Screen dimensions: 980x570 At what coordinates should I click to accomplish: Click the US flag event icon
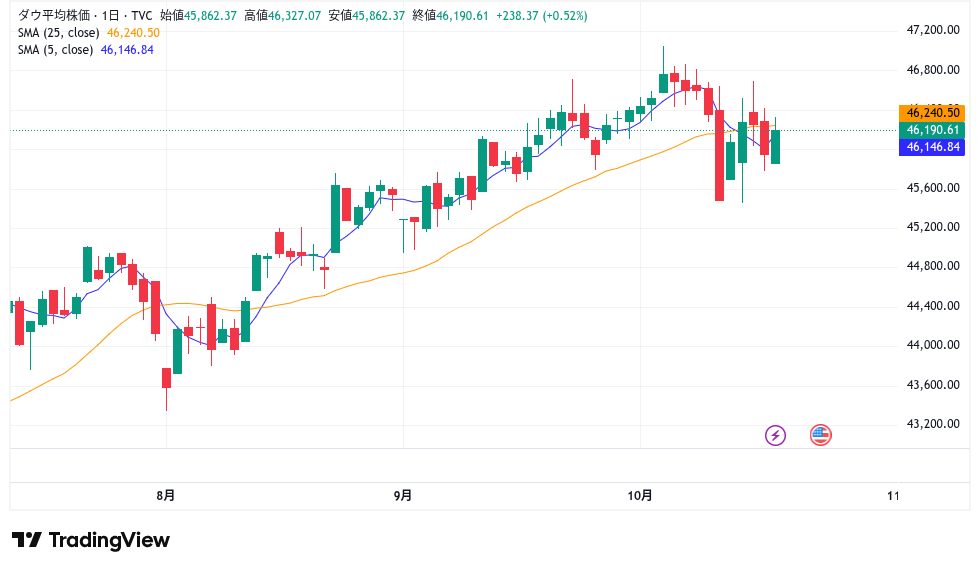point(821,435)
